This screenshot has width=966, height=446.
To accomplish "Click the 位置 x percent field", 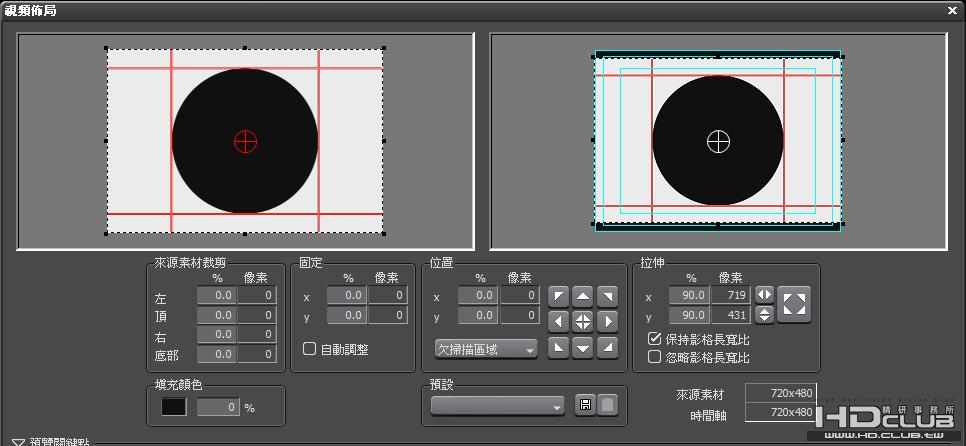I will 478,295.
